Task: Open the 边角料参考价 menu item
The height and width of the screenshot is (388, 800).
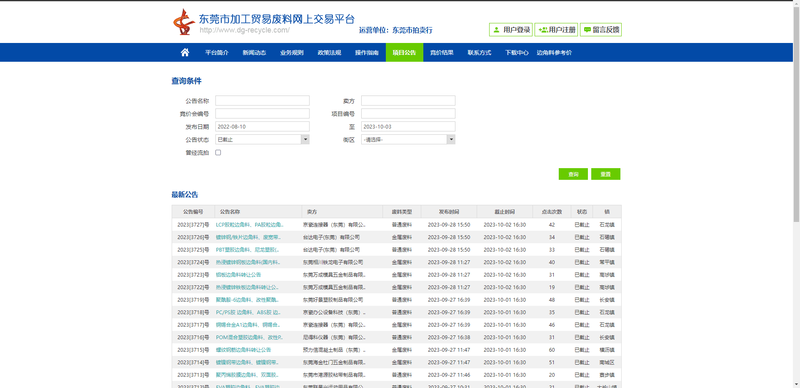Action: point(554,53)
